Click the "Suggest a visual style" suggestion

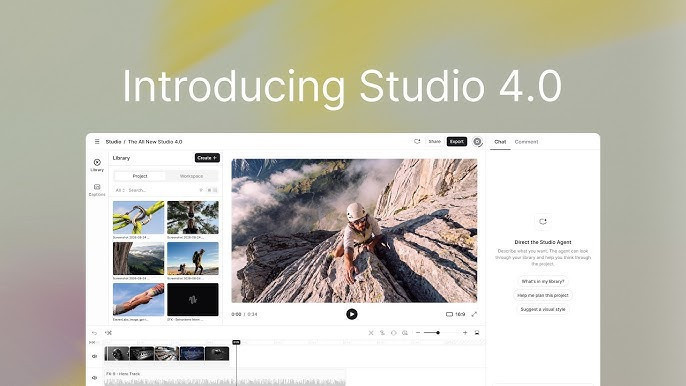pyautogui.click(x=543, y=309)
